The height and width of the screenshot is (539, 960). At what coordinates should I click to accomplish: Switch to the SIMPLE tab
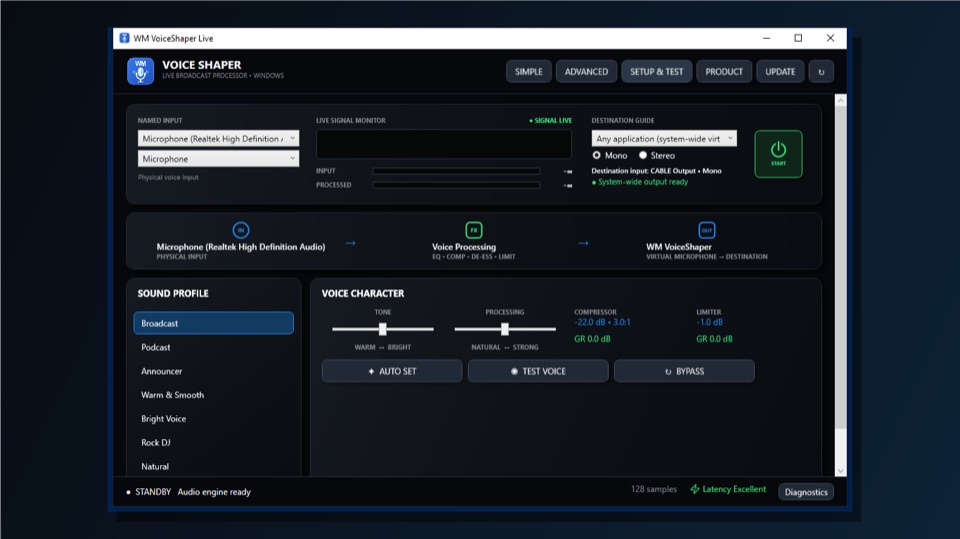click(x=528, y=72)
